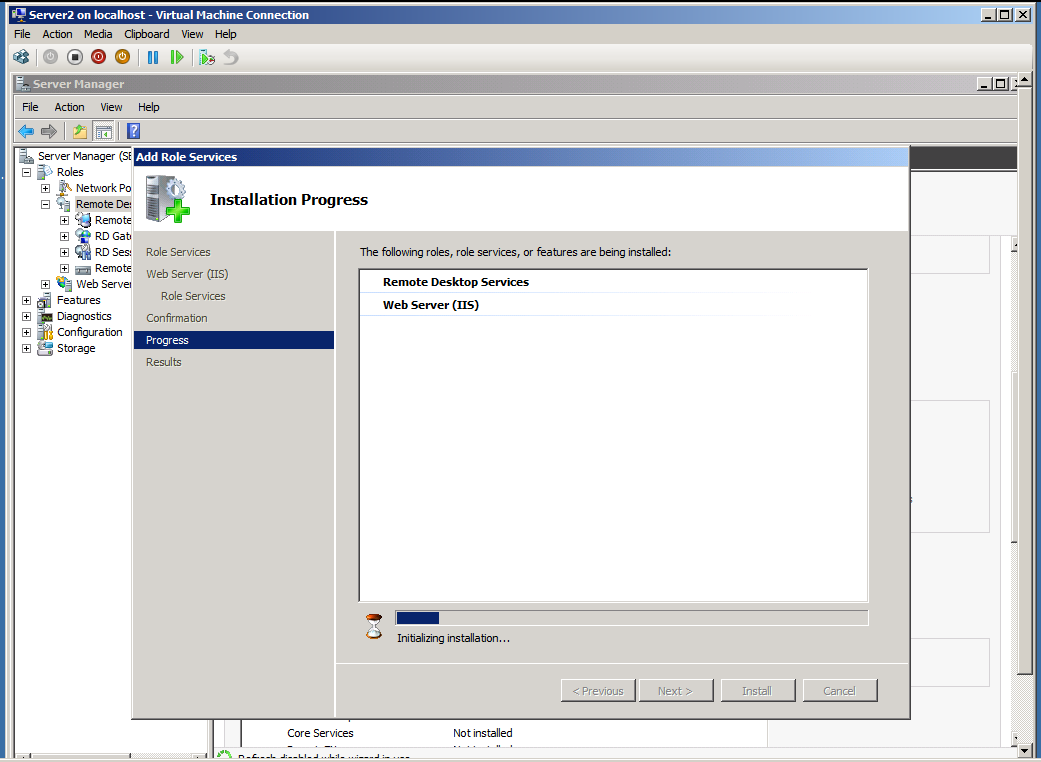The width and height of the screenshot is (1041, 762).
Task: Expand the Configuration tree node
Action: click(x=27, y=332)
